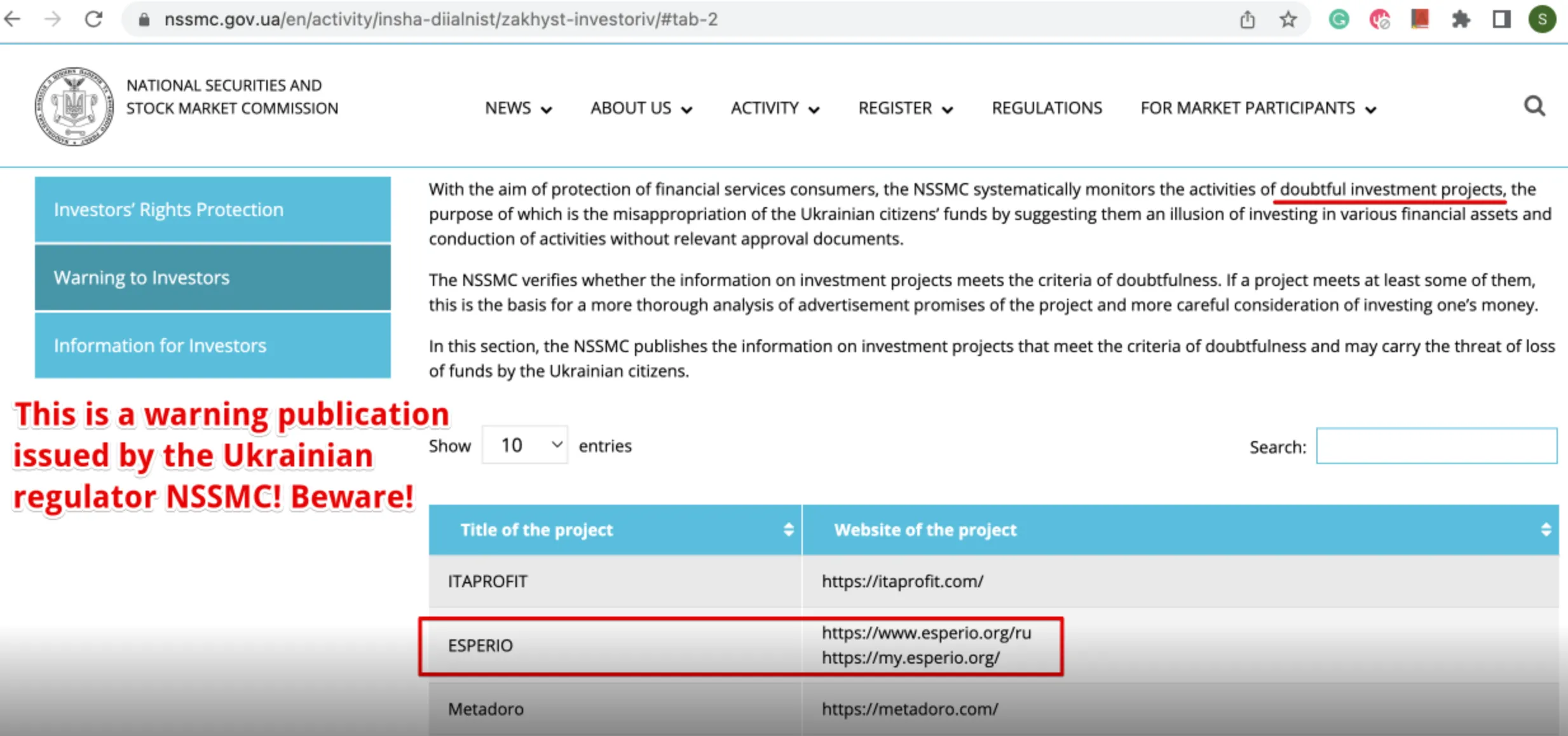Expand the NEWS menu
The height and width of the screenshot is (736, 1568).
click(518, 109)
